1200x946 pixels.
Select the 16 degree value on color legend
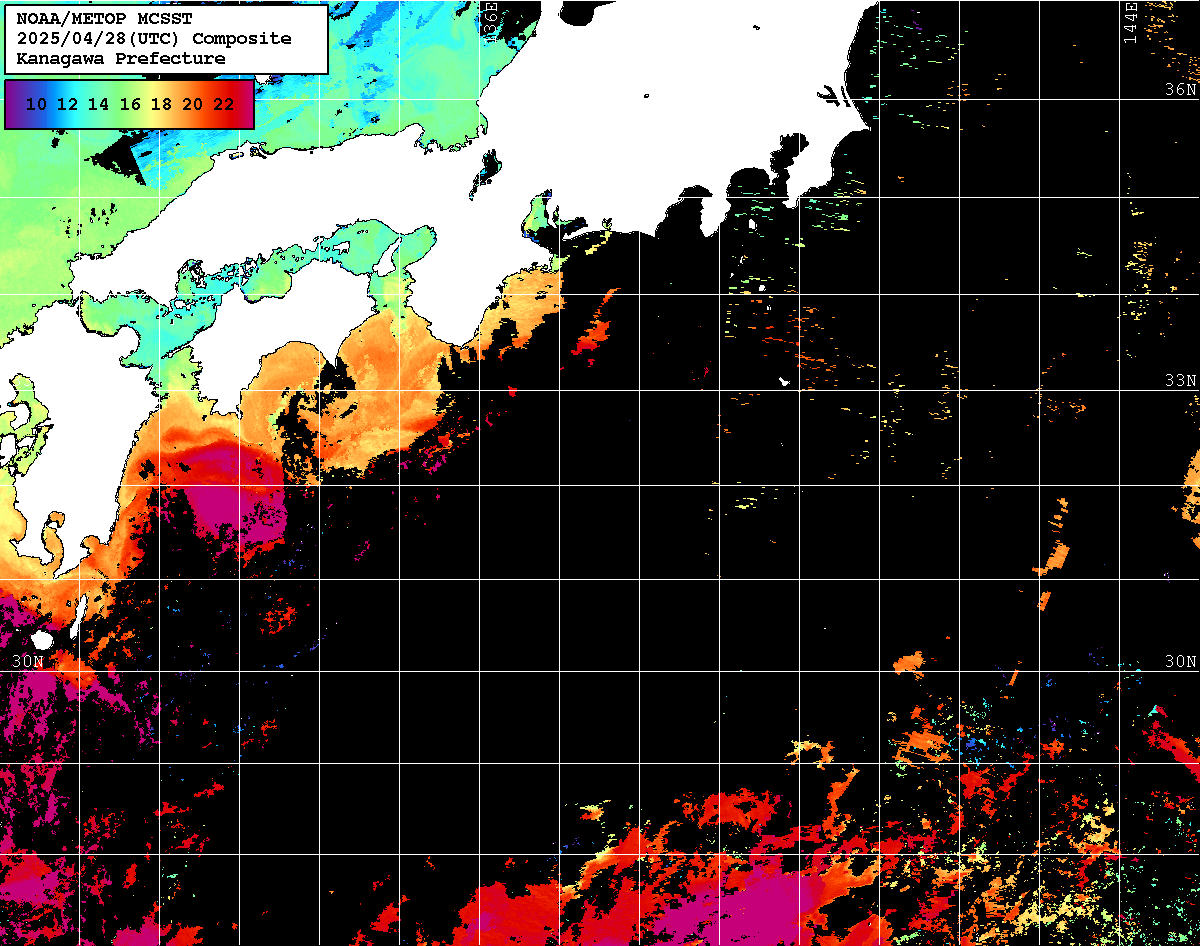130,104
